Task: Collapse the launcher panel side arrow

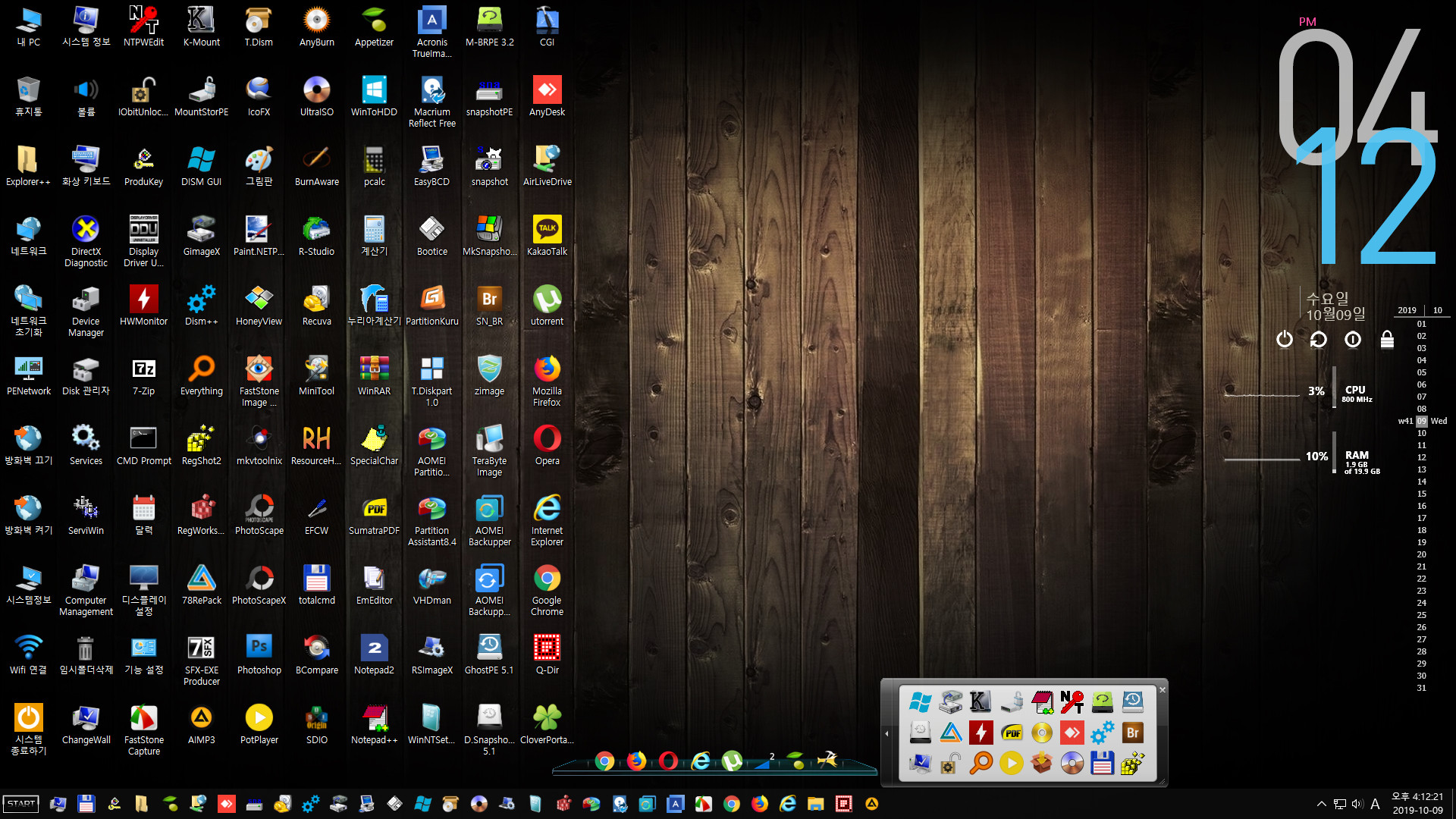Action: tap(887, 733)
